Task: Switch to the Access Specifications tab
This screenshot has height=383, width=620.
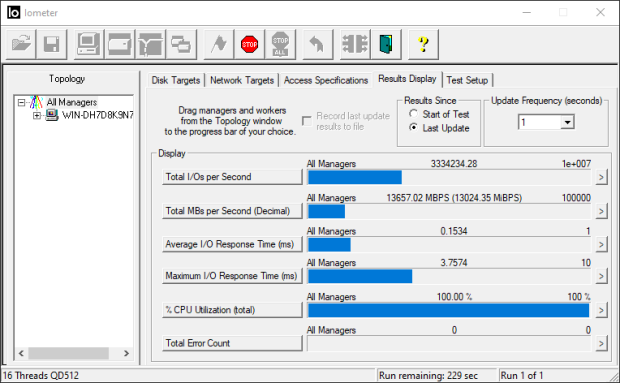Action: point(326,80)
